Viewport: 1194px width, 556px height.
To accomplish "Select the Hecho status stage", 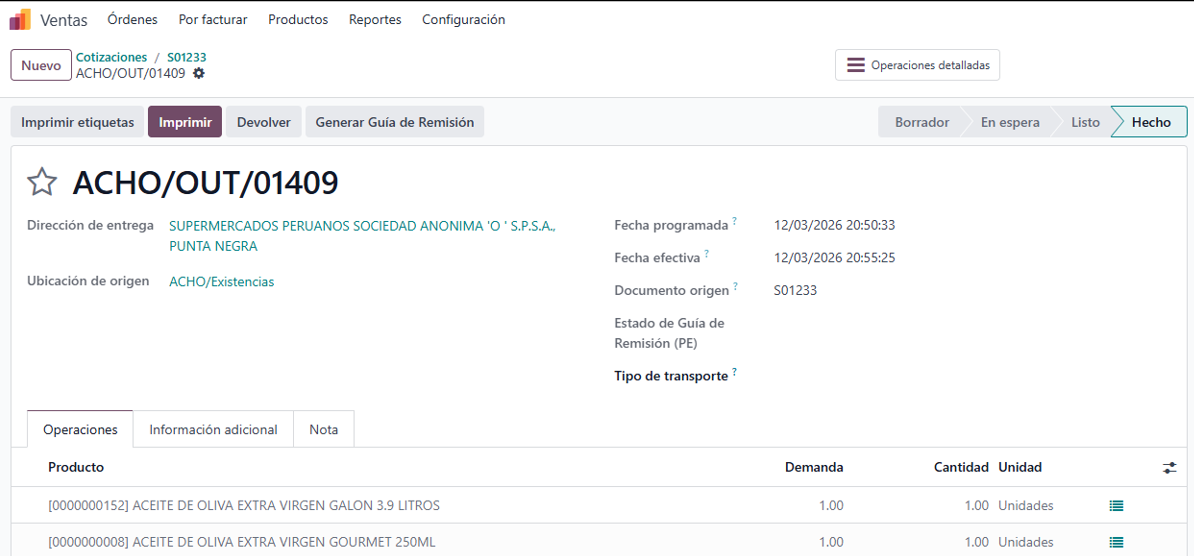I will click(1151, 122).
